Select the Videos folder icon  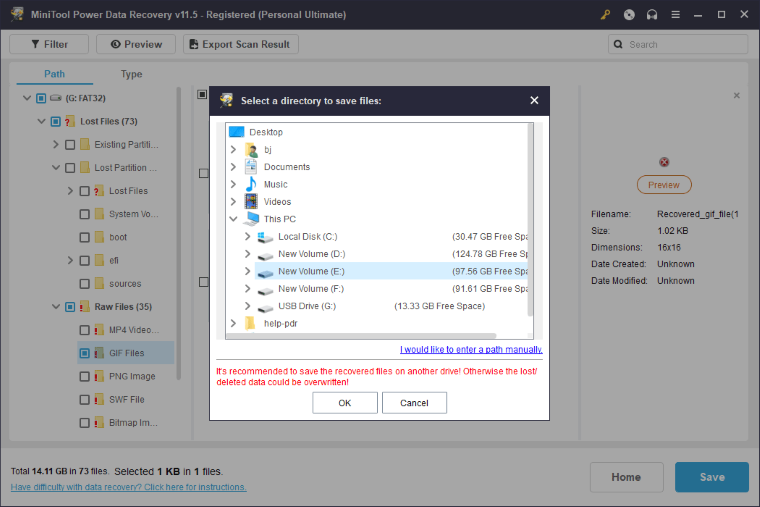coord(250,201)
